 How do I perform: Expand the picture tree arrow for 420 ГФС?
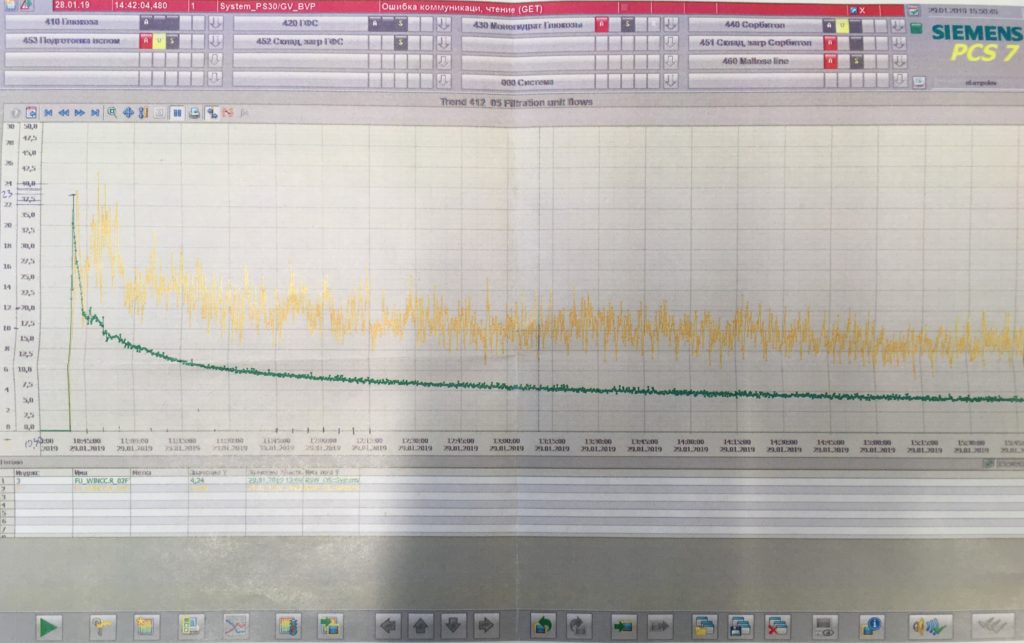coord(443,24)
